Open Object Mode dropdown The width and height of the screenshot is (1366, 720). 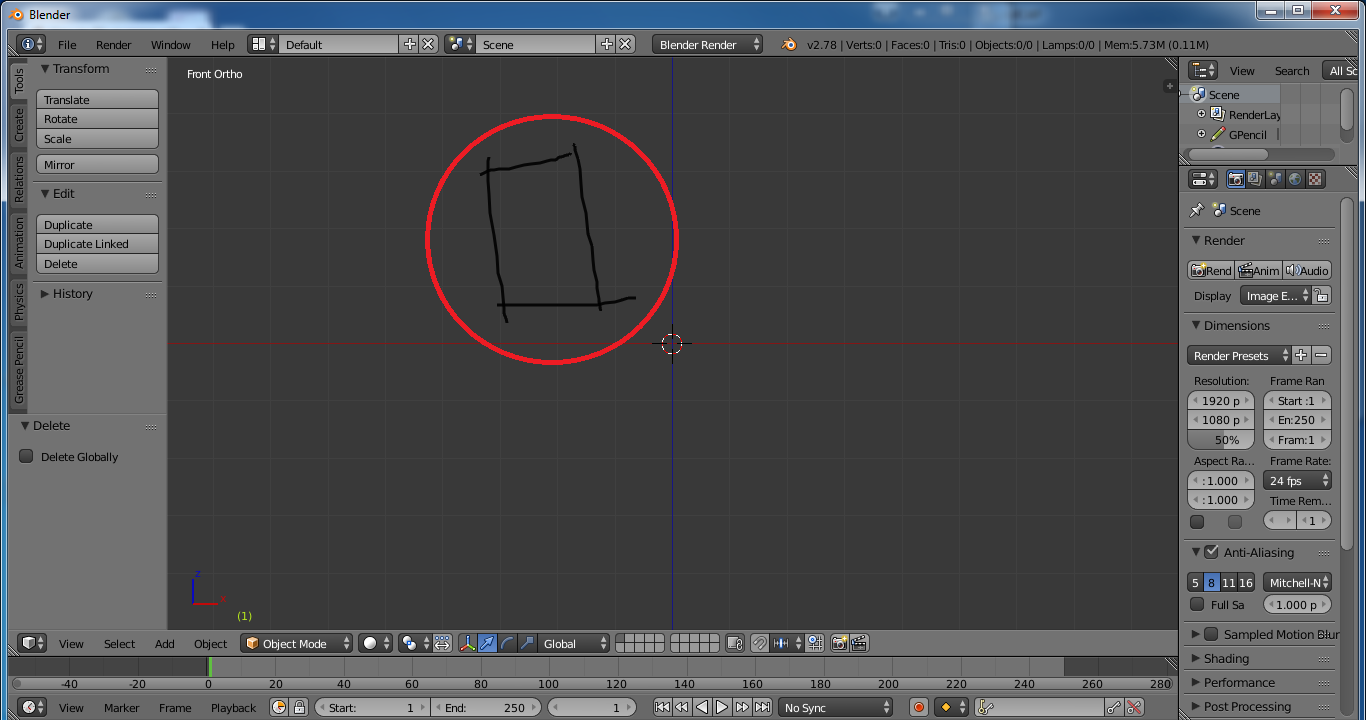click(x=297, y=643)
